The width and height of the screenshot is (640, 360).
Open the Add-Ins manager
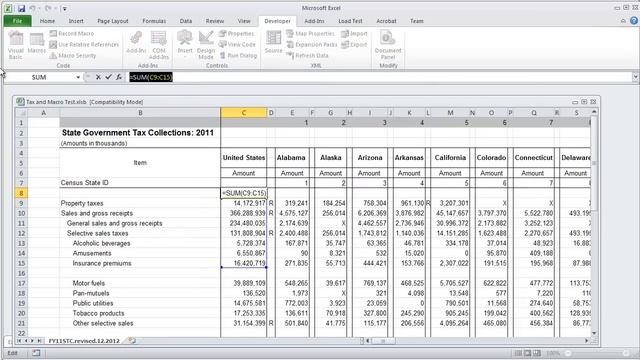[x=136, y=43]
